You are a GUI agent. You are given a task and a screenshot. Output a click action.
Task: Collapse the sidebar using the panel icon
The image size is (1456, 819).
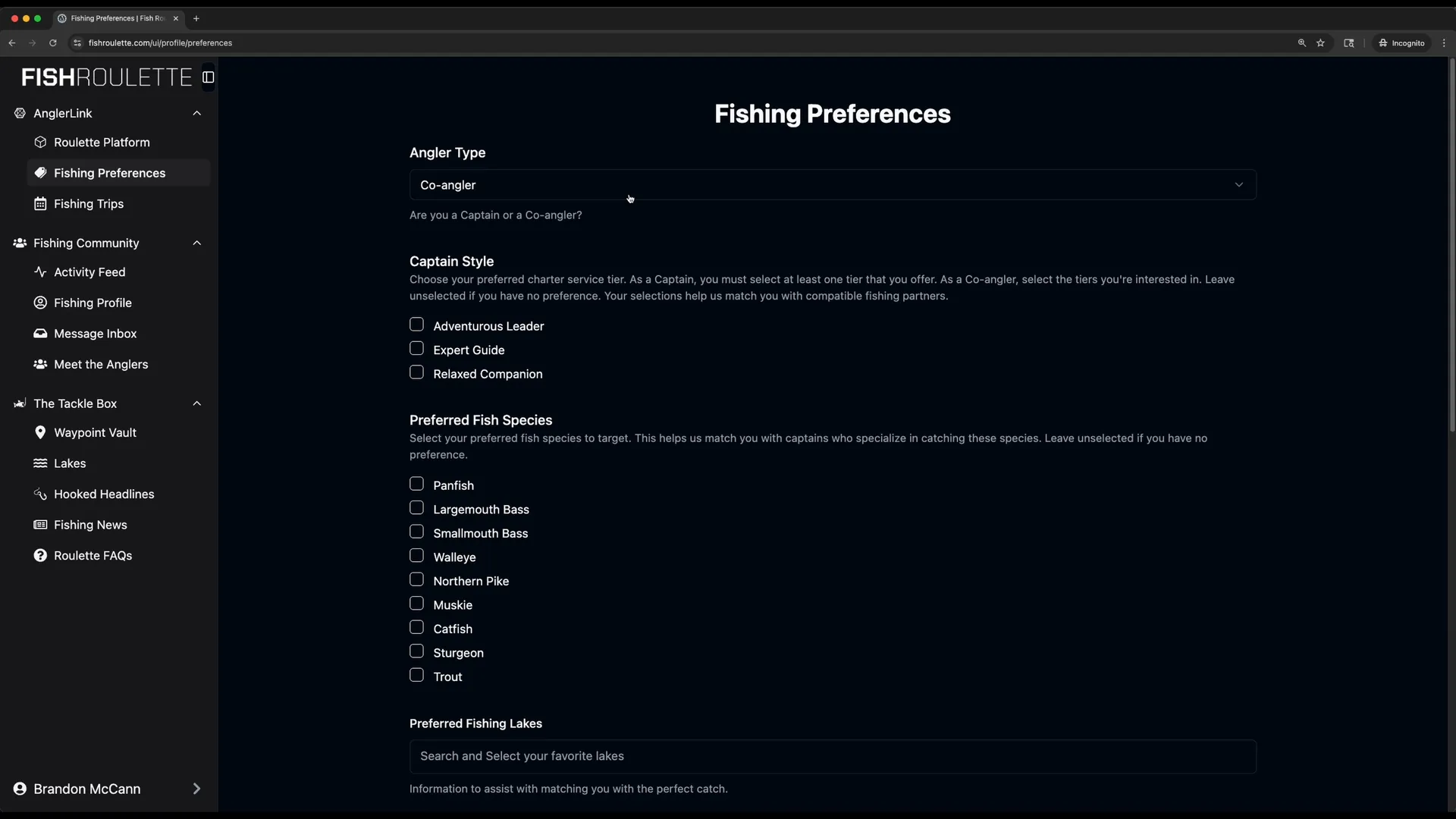pyautogui.click(x=208, y=77)
